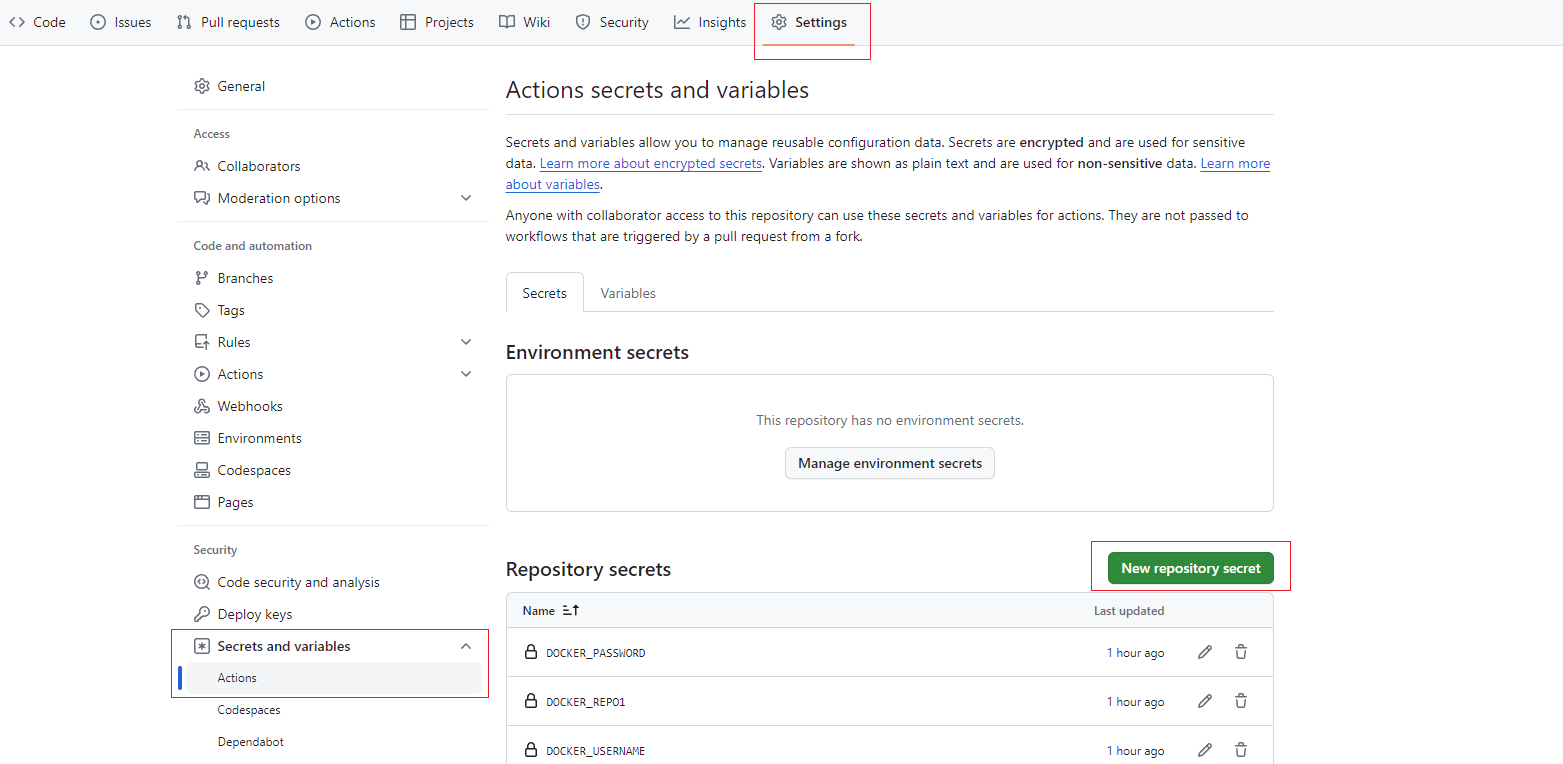Switch to the Secrets tab
This screenshot has width=1563, height=764.
coord(545,293)
